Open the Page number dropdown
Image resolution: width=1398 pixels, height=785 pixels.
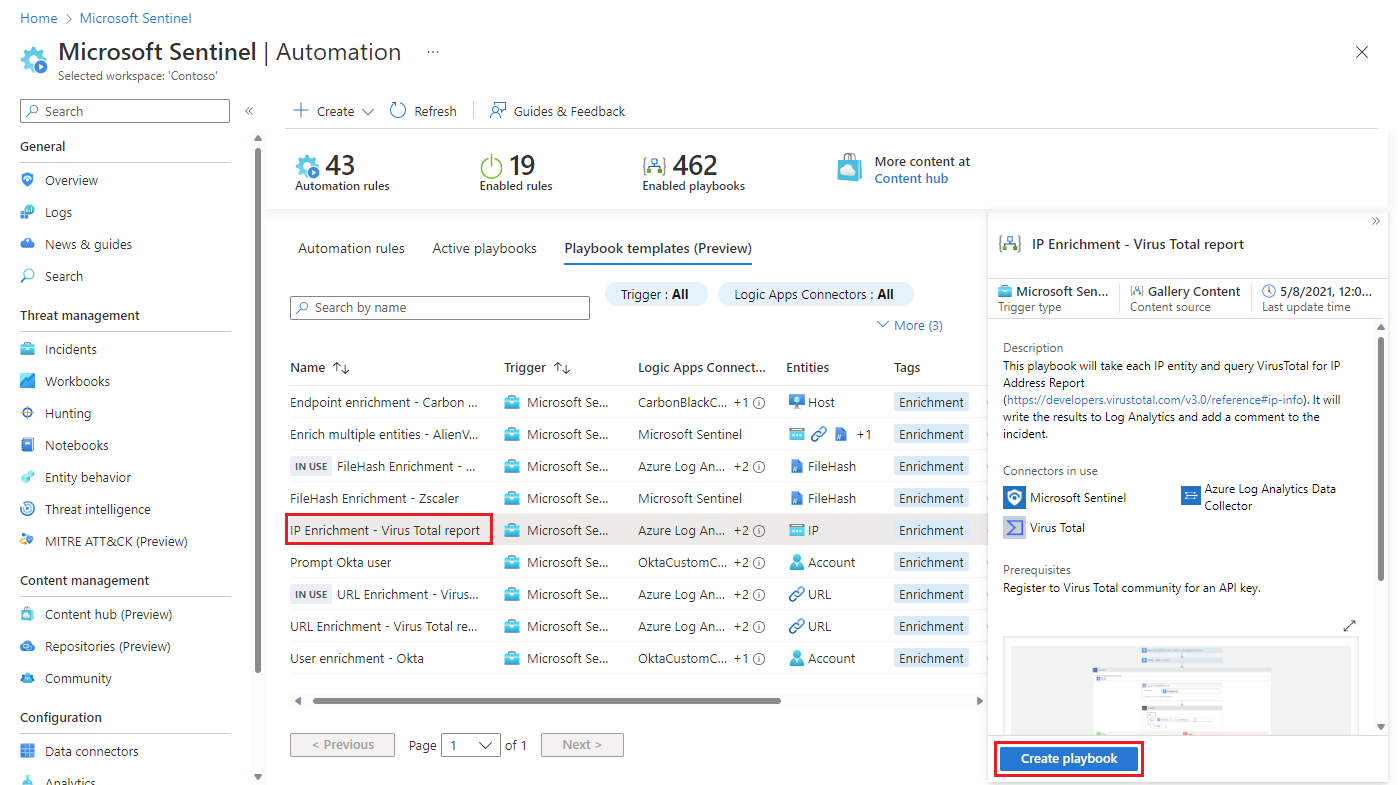tap(472, 745)
